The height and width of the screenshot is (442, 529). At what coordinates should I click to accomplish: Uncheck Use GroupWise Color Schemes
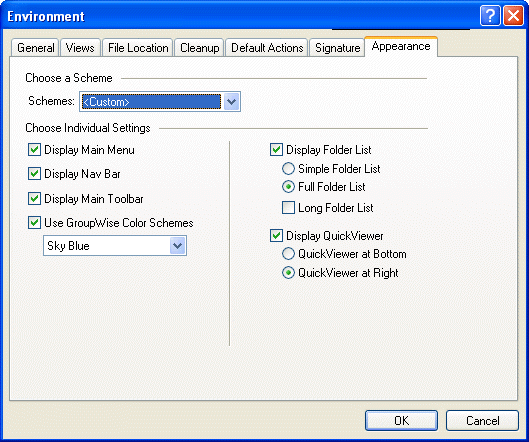[34, 223]
